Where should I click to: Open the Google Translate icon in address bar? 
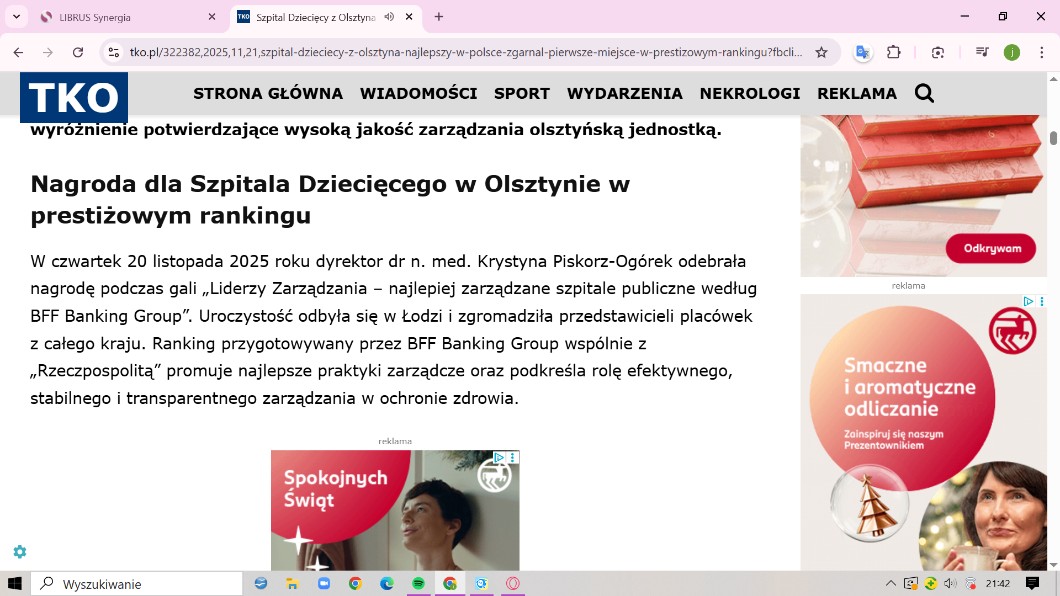pyautogui.click(x=862, y=52)
